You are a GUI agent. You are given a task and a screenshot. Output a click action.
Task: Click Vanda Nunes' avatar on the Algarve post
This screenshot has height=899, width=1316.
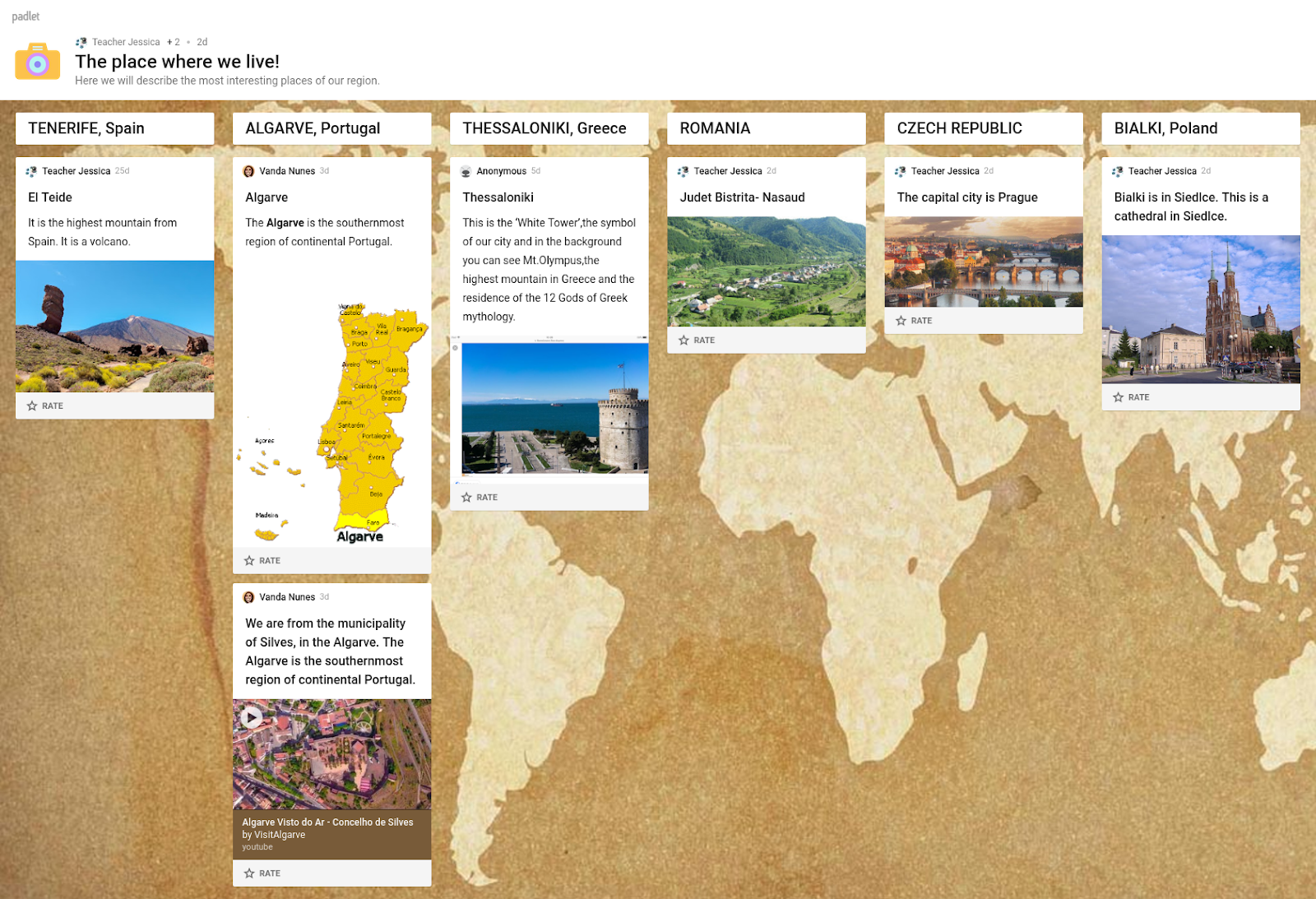(x=249, y=171)
